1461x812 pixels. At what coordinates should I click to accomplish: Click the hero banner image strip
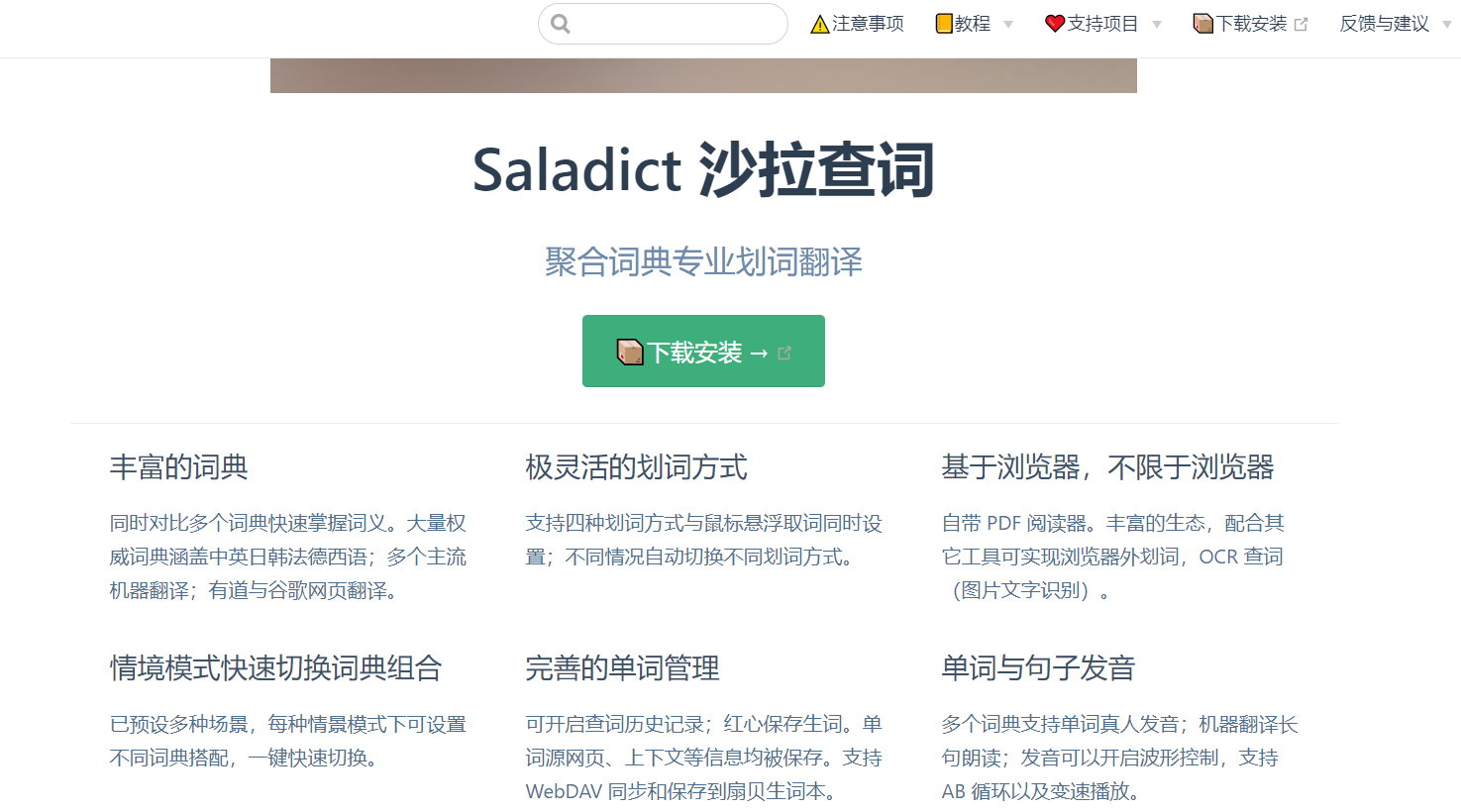coord(703,76)
